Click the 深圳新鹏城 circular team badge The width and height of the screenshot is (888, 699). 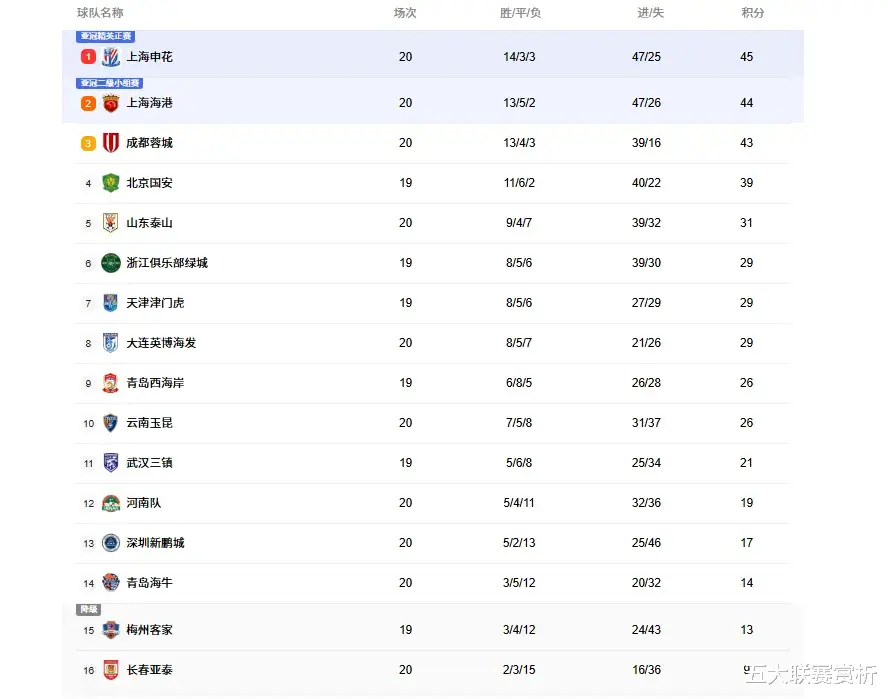coord(111,543)
